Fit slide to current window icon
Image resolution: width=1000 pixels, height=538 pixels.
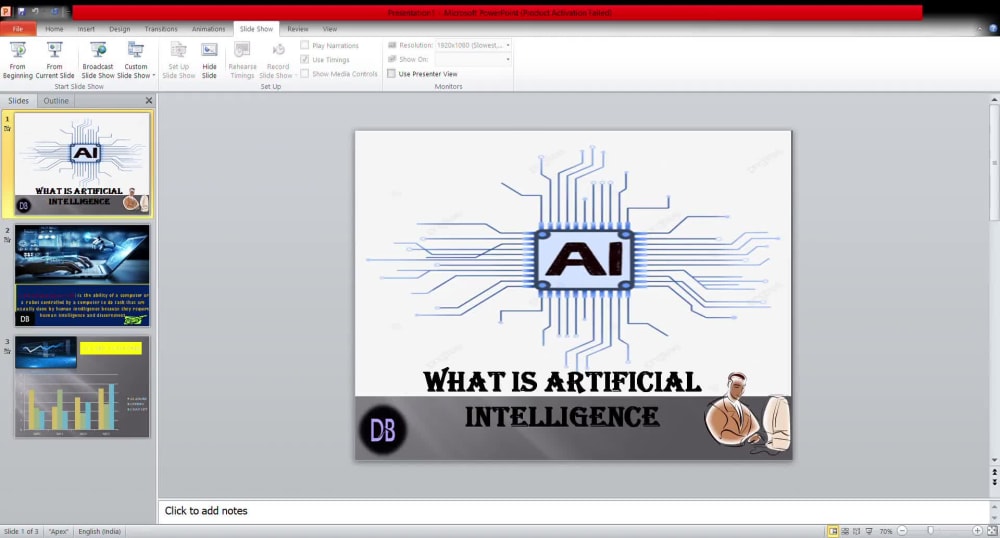click(992, 530)
